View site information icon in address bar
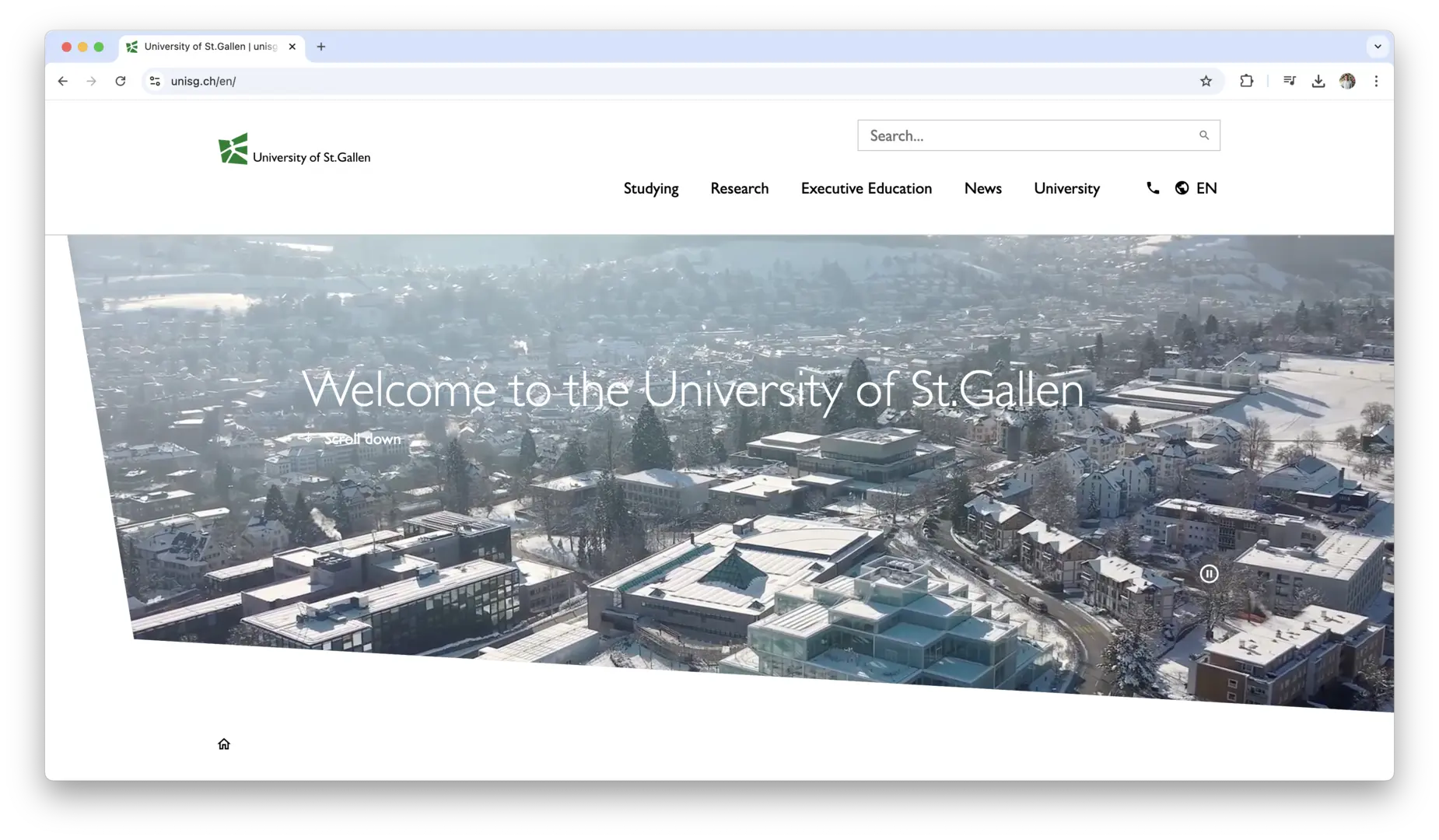Viewport: 1439px width, 840px height. [155, 81]
